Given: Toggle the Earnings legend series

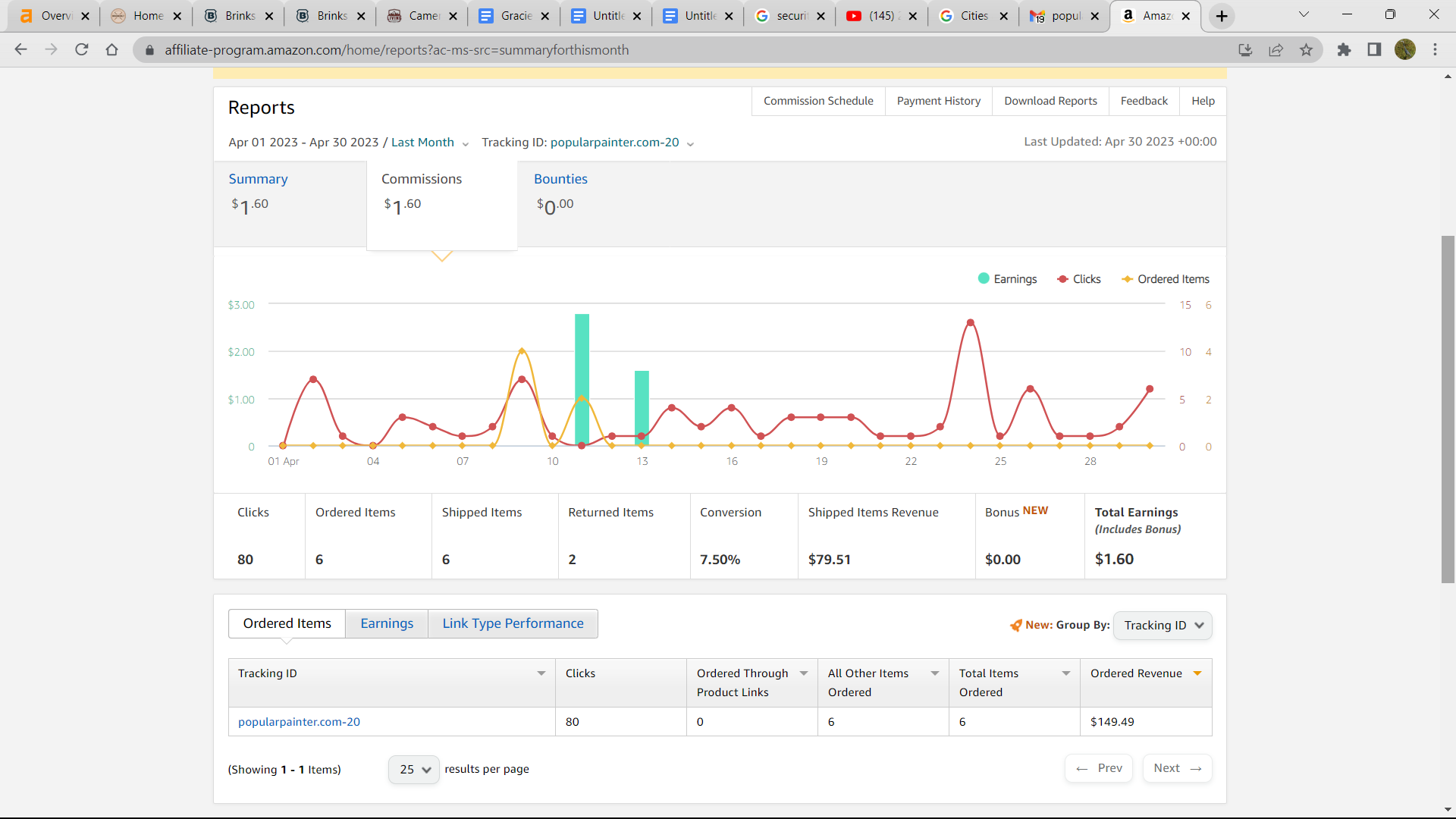Looking at the screenshot, I should [1007, 279].
